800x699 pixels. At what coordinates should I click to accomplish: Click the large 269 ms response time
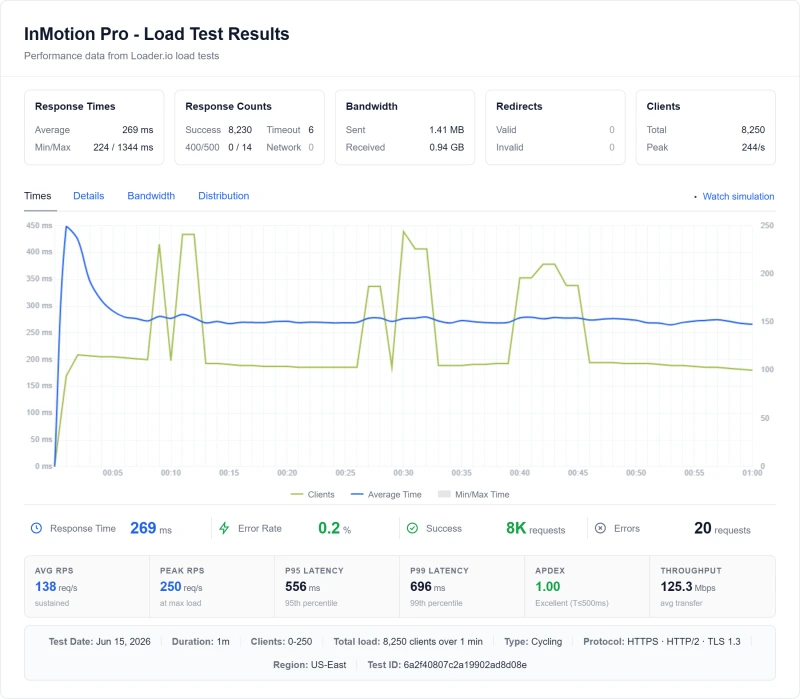pos(151,528)
